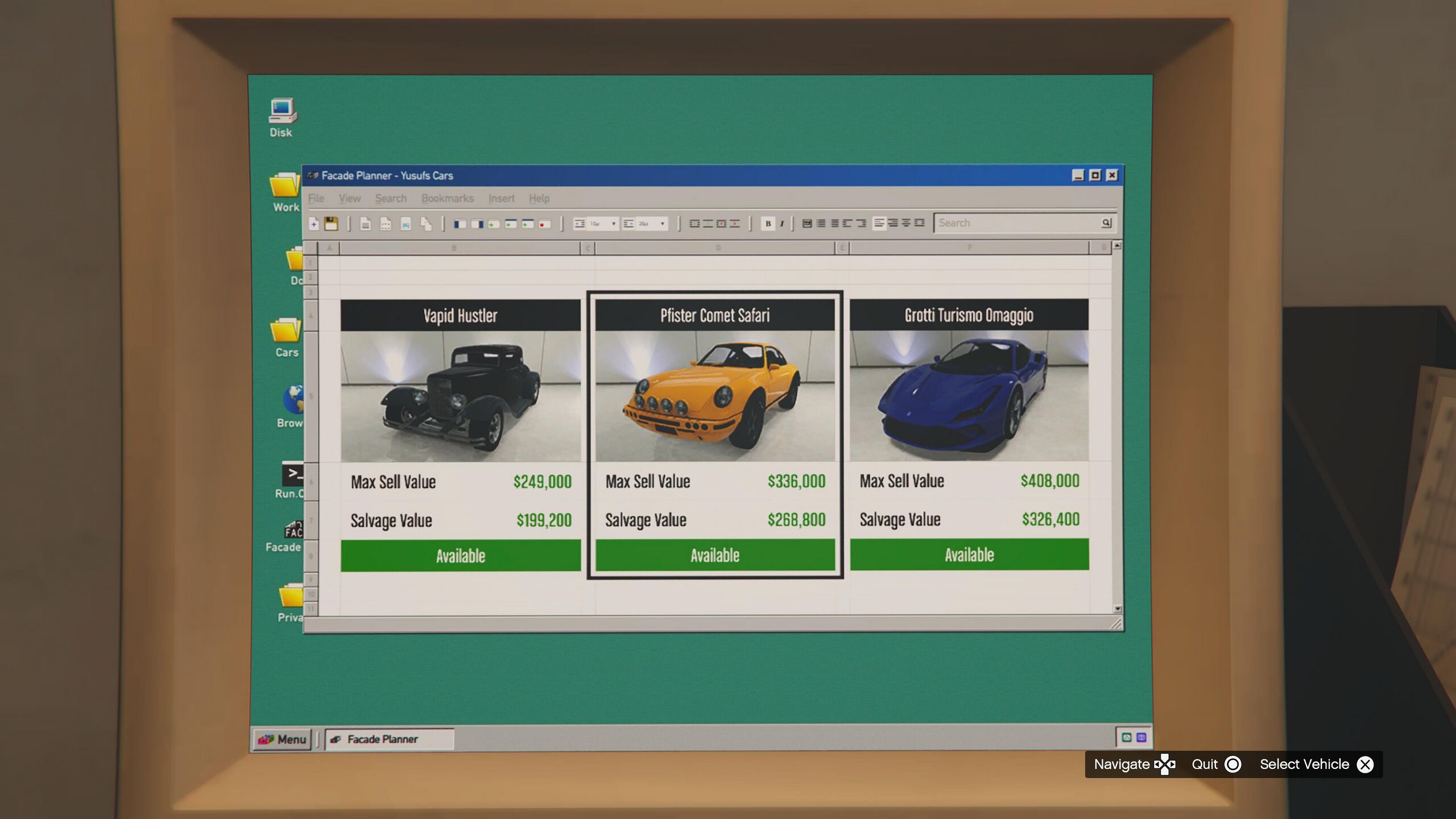This screenshot has height=819, width=1456.
Task: Open the Bookmarks menu
Action: click(x=447, y=198)
